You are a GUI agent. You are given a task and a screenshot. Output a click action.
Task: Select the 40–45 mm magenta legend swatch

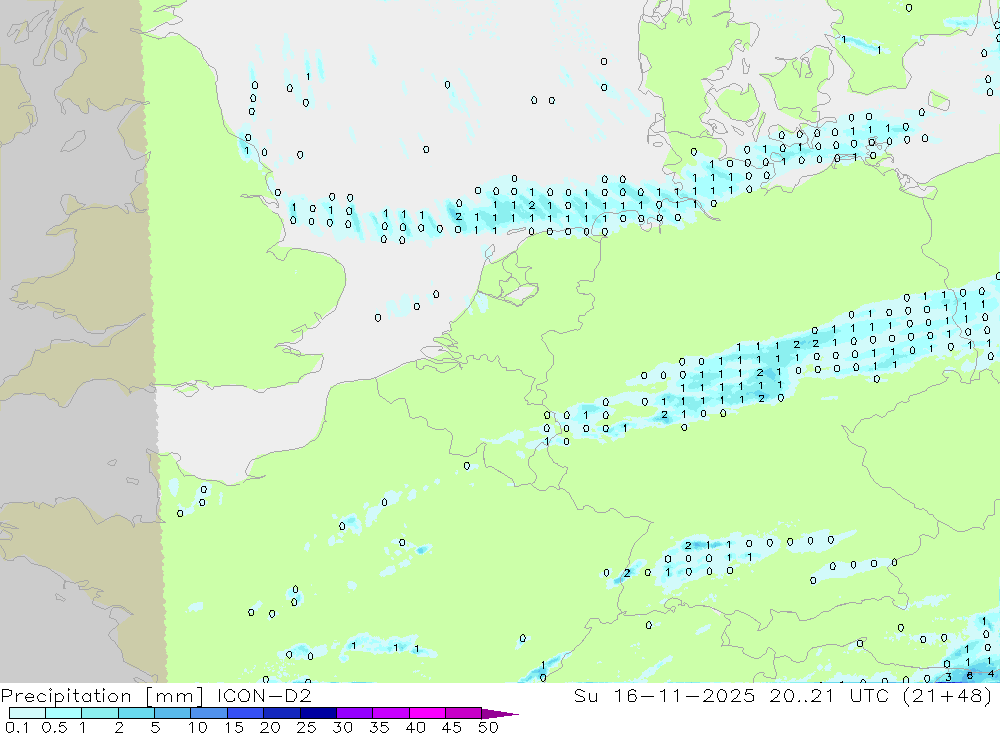pos(427,713)
